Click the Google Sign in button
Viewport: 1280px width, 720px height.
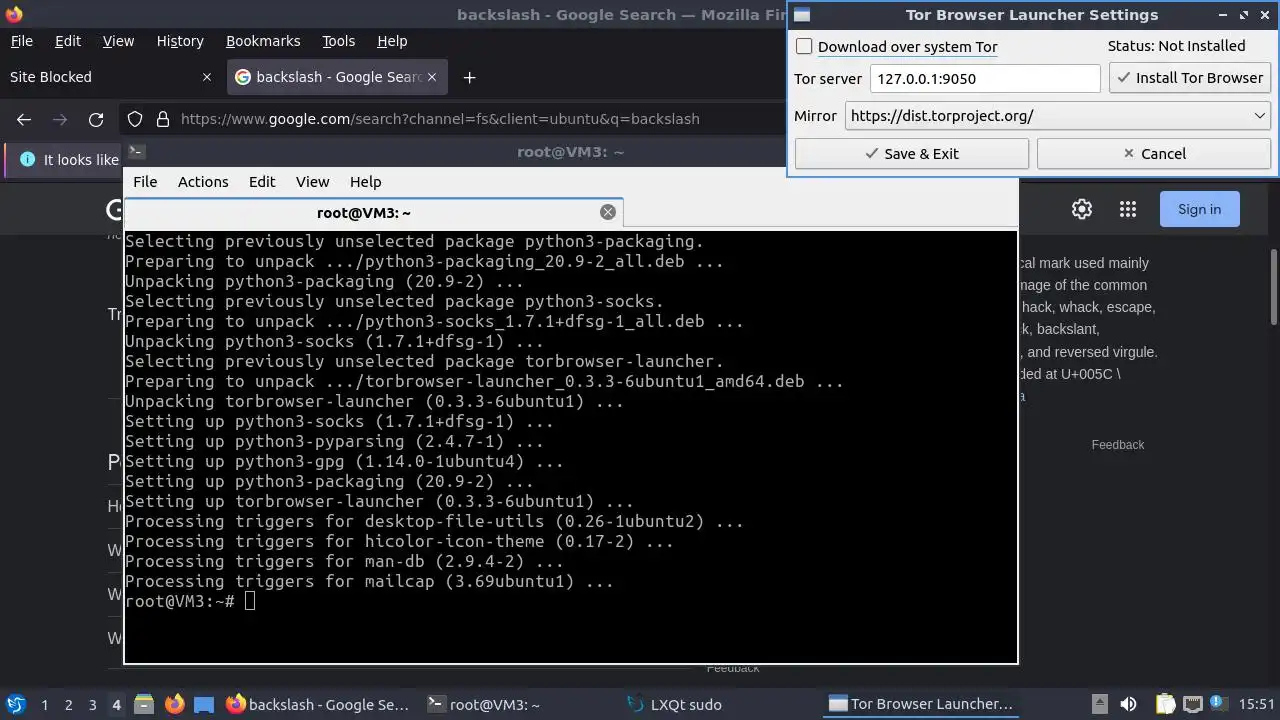pyautogui.click(x=1199, y=209)
